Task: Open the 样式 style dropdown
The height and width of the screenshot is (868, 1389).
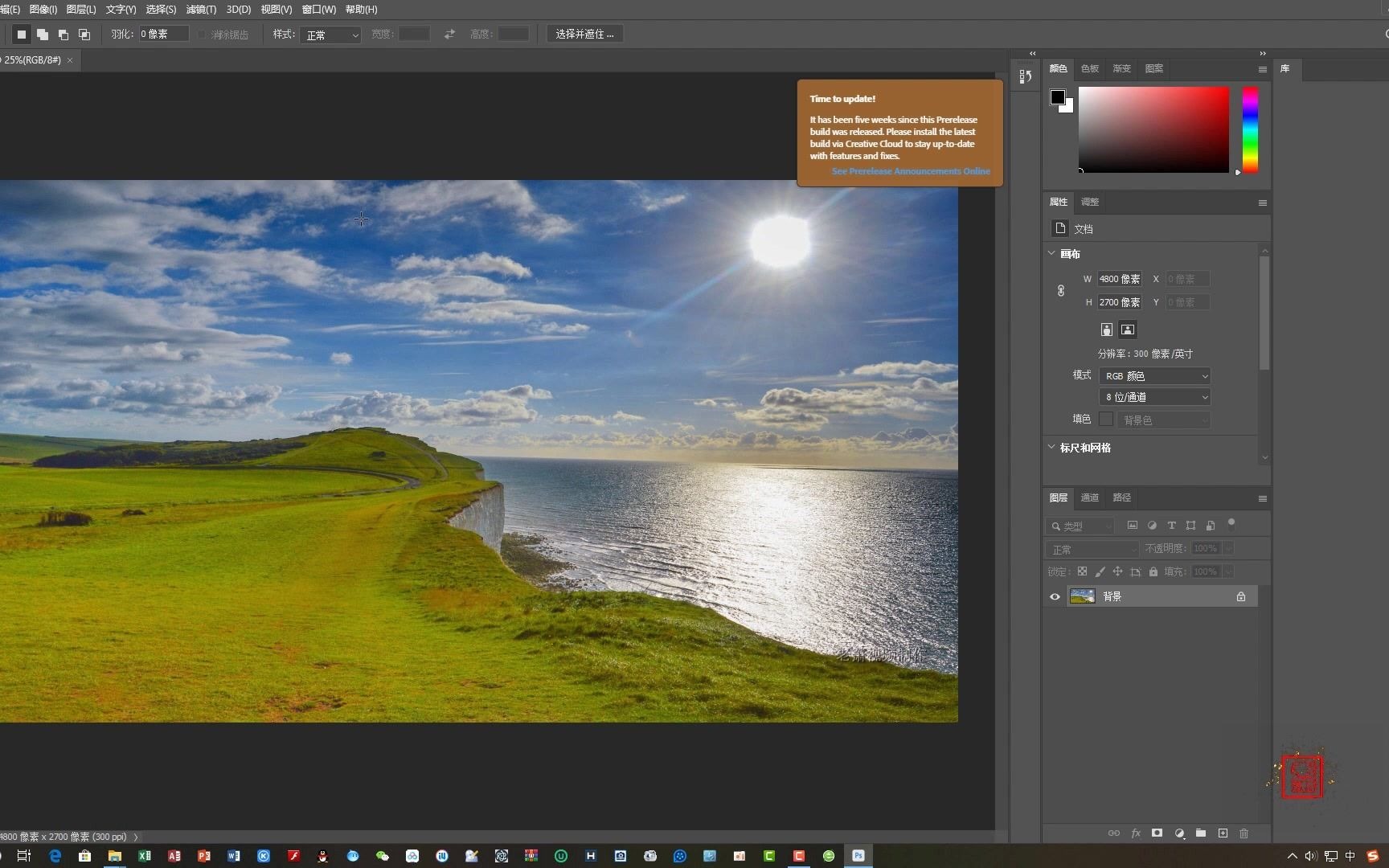Action: tap(330, 35)
